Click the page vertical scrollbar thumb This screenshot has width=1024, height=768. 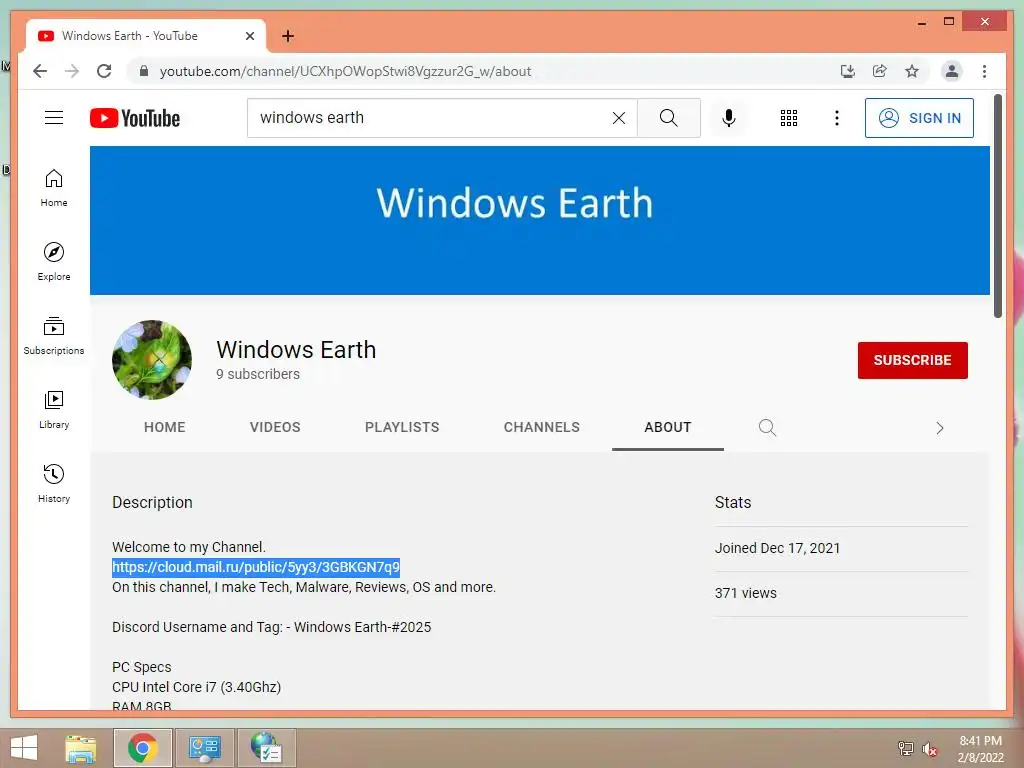pos(997,206)
